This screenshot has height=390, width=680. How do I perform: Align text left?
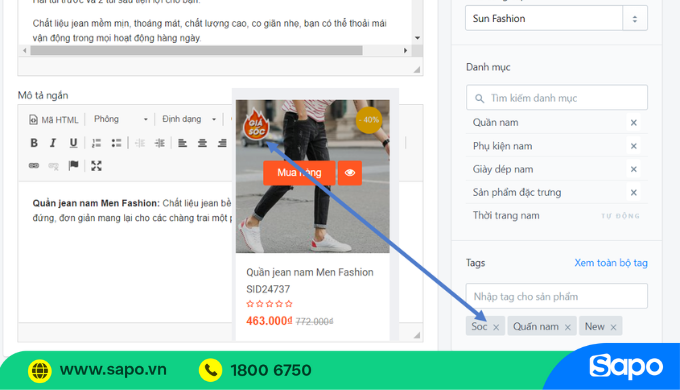[183, 143]
